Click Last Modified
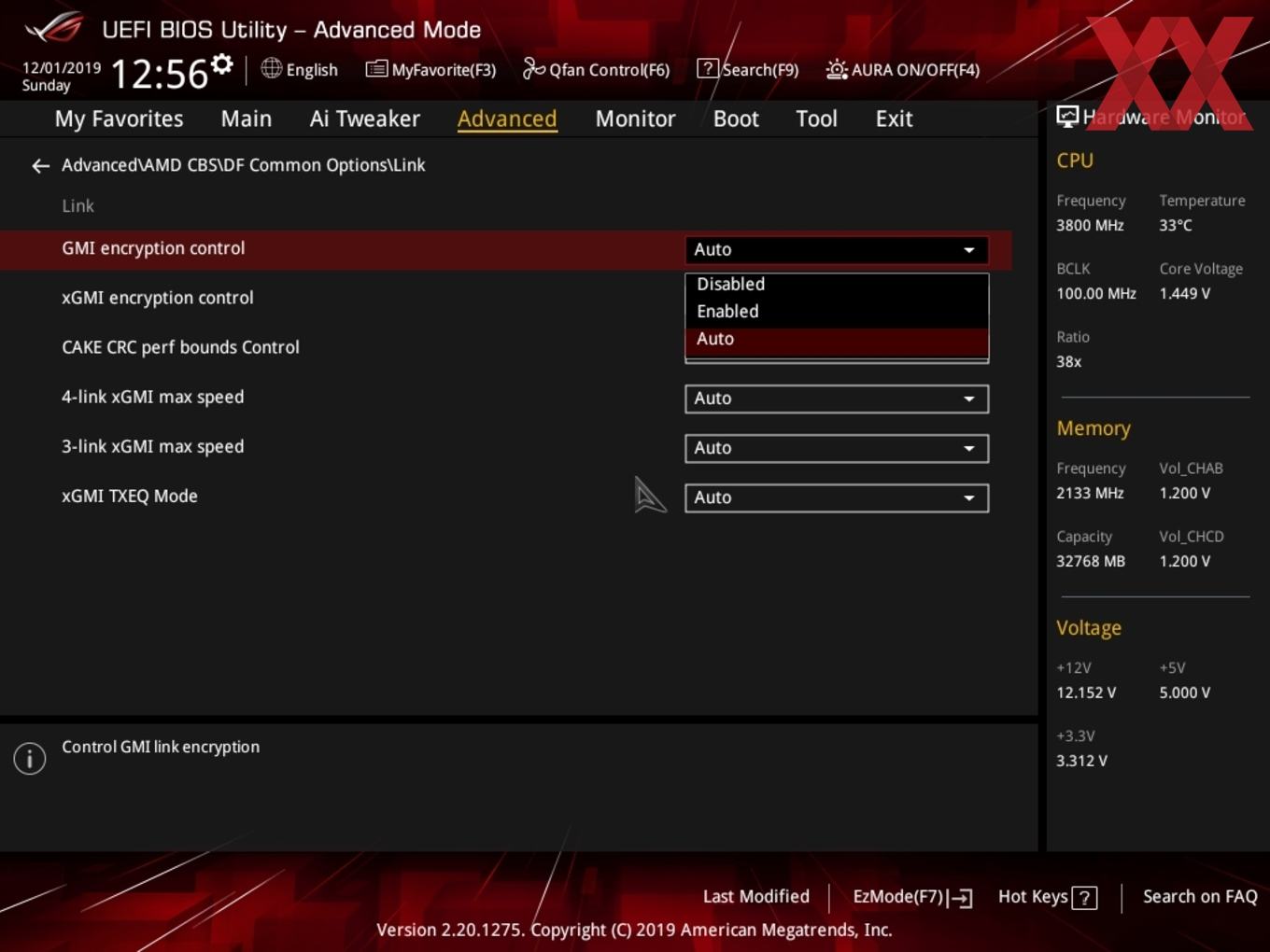Screen dimensions: 1270x952 pos(755,896)
